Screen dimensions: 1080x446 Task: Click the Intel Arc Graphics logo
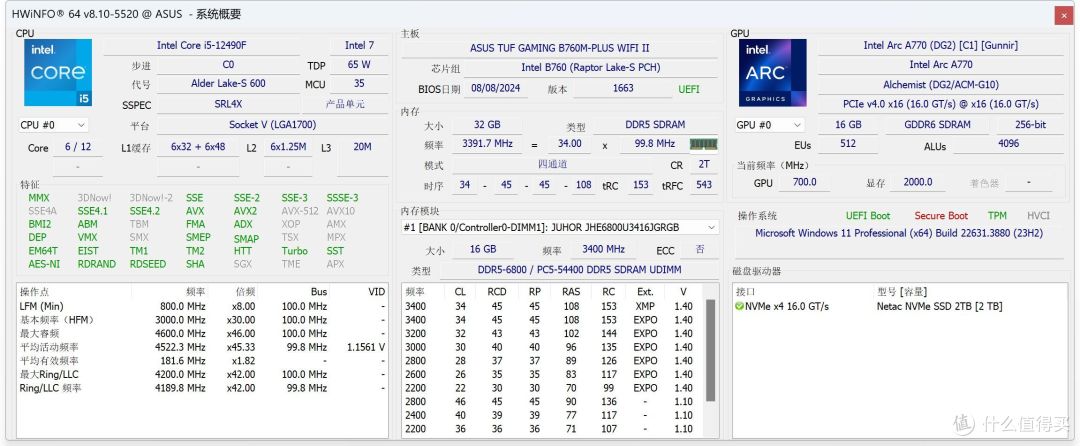773,72
